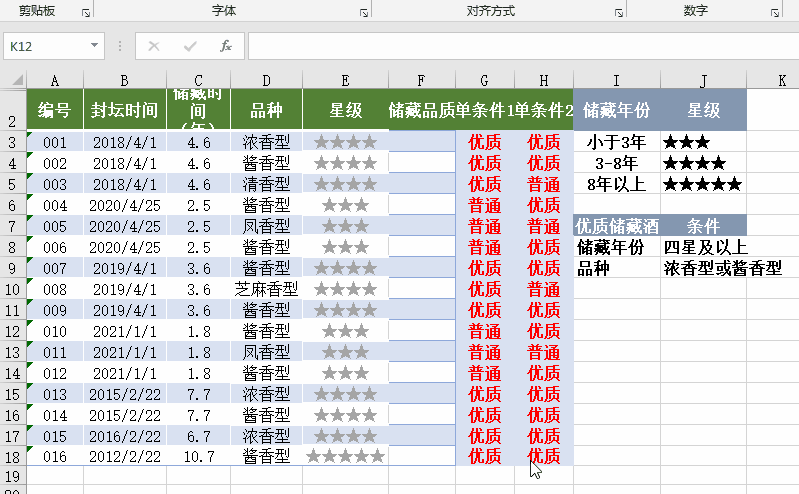The height and width of the screenshot is (494, 799).
Task: Click the Name Box showing K12
Action: [45, 46]
